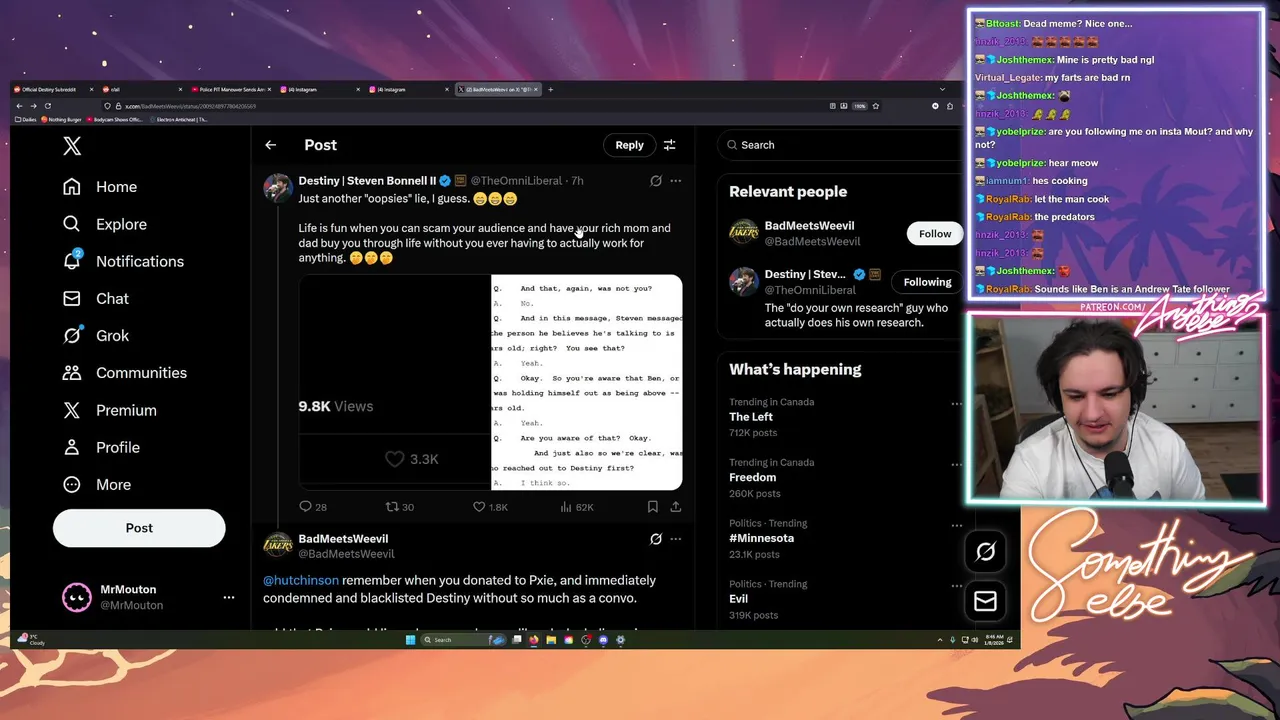Click the Reply button in the post header
Image resolution: width=1280 pixels, height=720 pixels.
(x=629, y=145)
